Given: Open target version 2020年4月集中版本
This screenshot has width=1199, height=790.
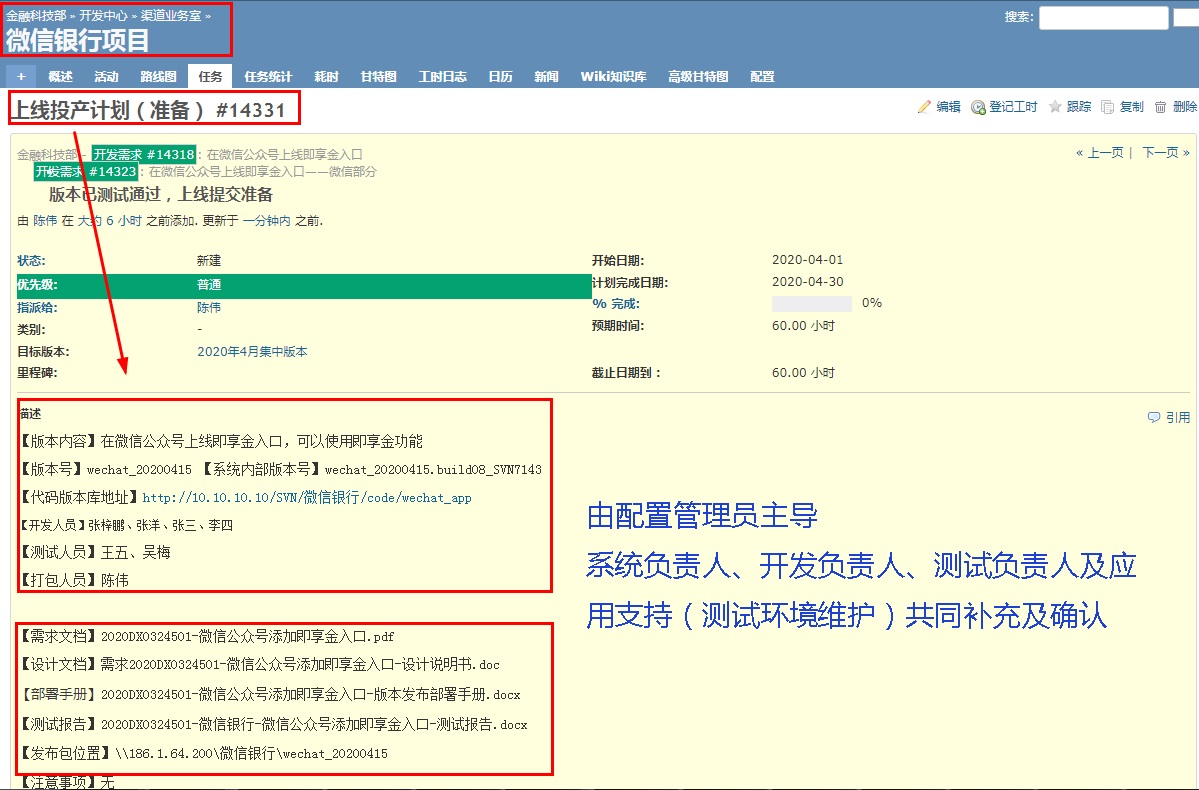Looking at the screenshot, I should tap(252, 352).
